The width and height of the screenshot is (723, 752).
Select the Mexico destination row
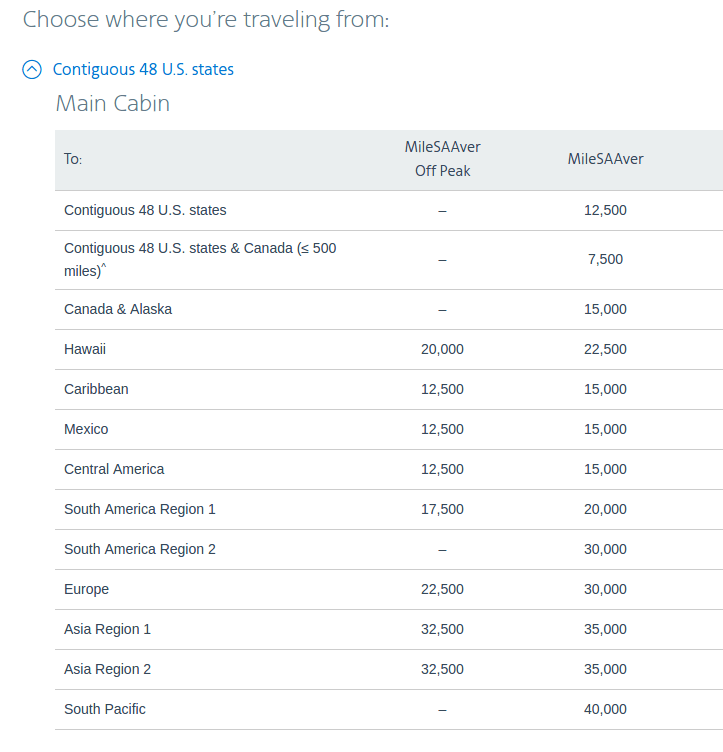[x=389, y=429]
